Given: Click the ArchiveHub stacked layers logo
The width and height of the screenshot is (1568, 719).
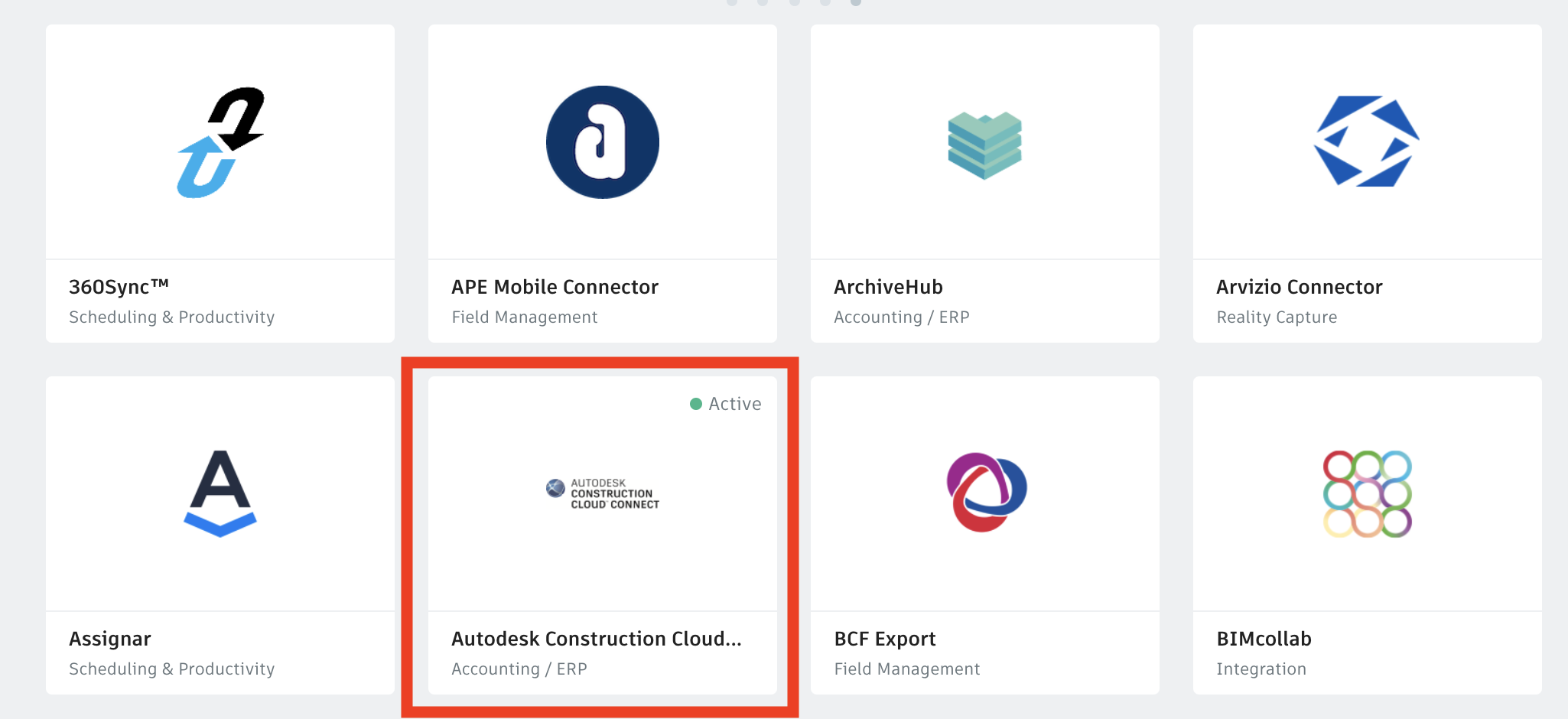Looking at the screenshot, I should pyautogui.click(x=984, y=142).
